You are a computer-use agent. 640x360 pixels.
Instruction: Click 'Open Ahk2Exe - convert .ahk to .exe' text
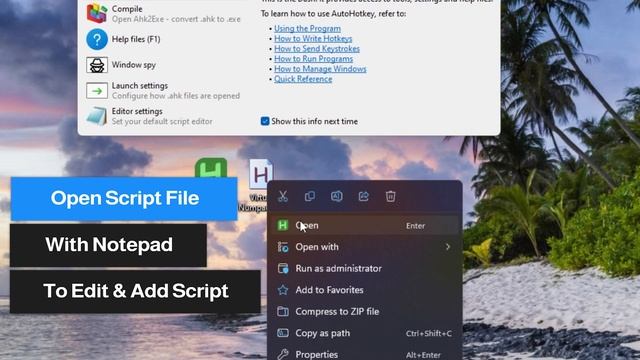tap(176, 19)
